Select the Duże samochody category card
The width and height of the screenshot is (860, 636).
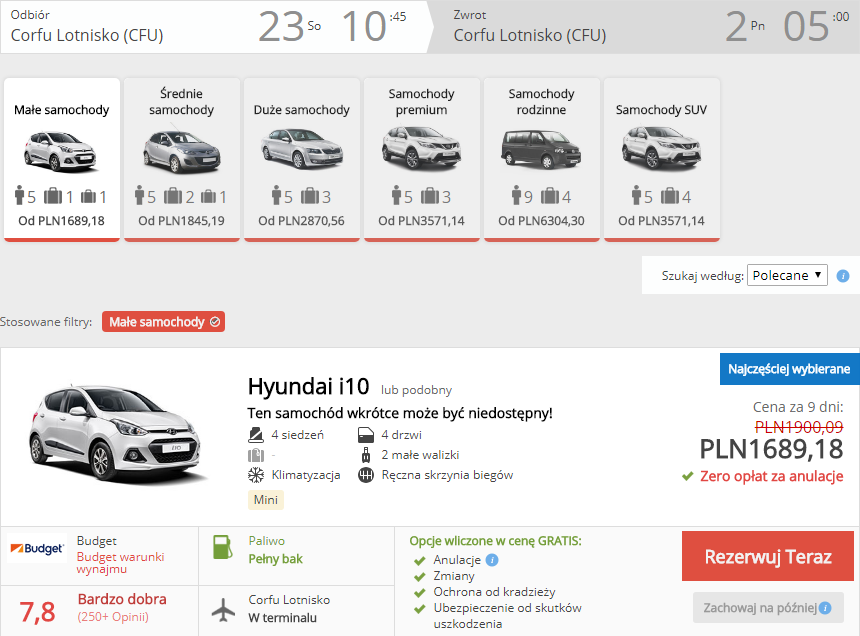[302, 159]
